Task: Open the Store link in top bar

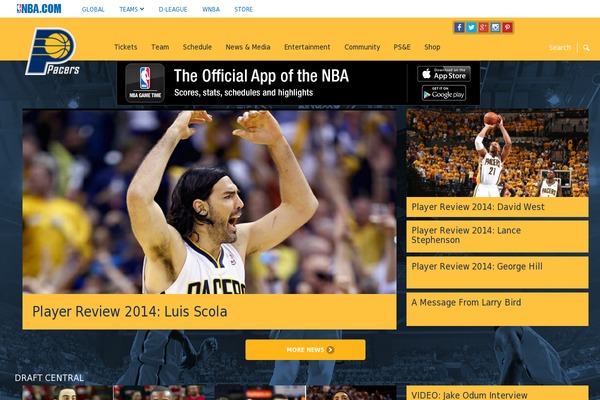Action: [243, 9]
